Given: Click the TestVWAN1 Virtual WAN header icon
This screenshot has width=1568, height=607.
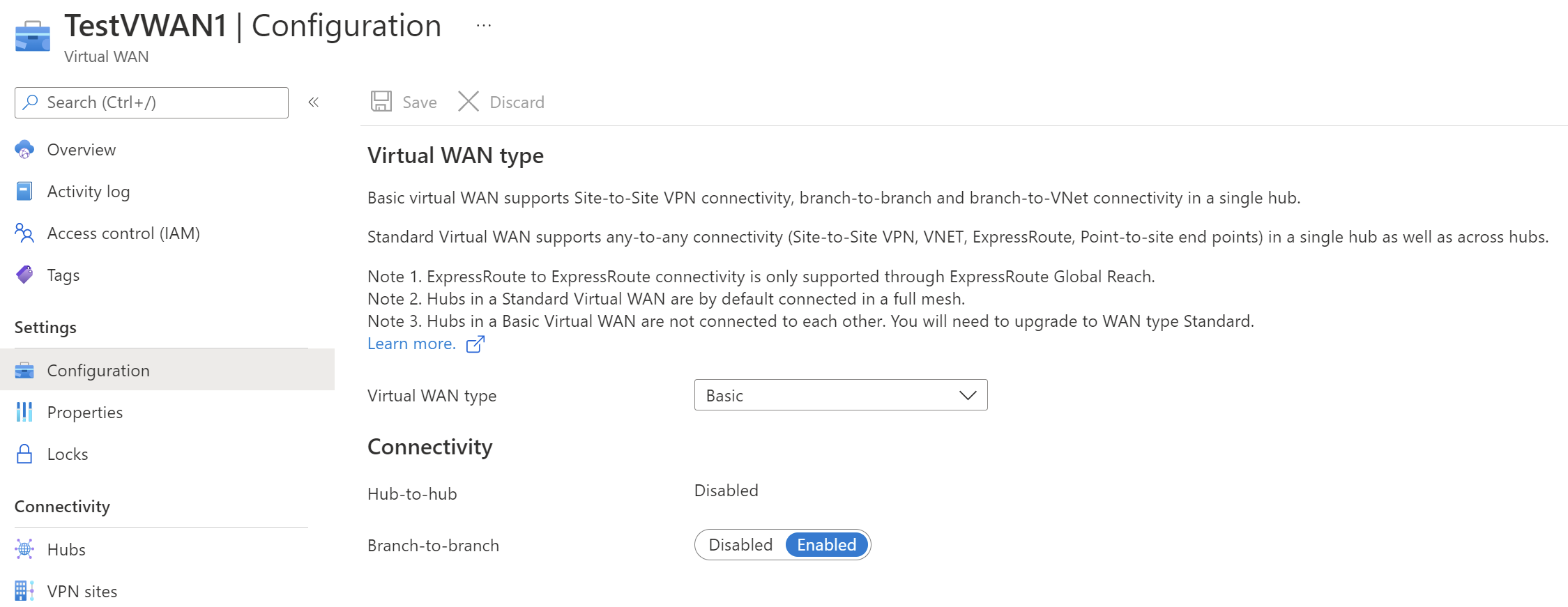Looking at the screenshot, I should (x=33, y=35).
